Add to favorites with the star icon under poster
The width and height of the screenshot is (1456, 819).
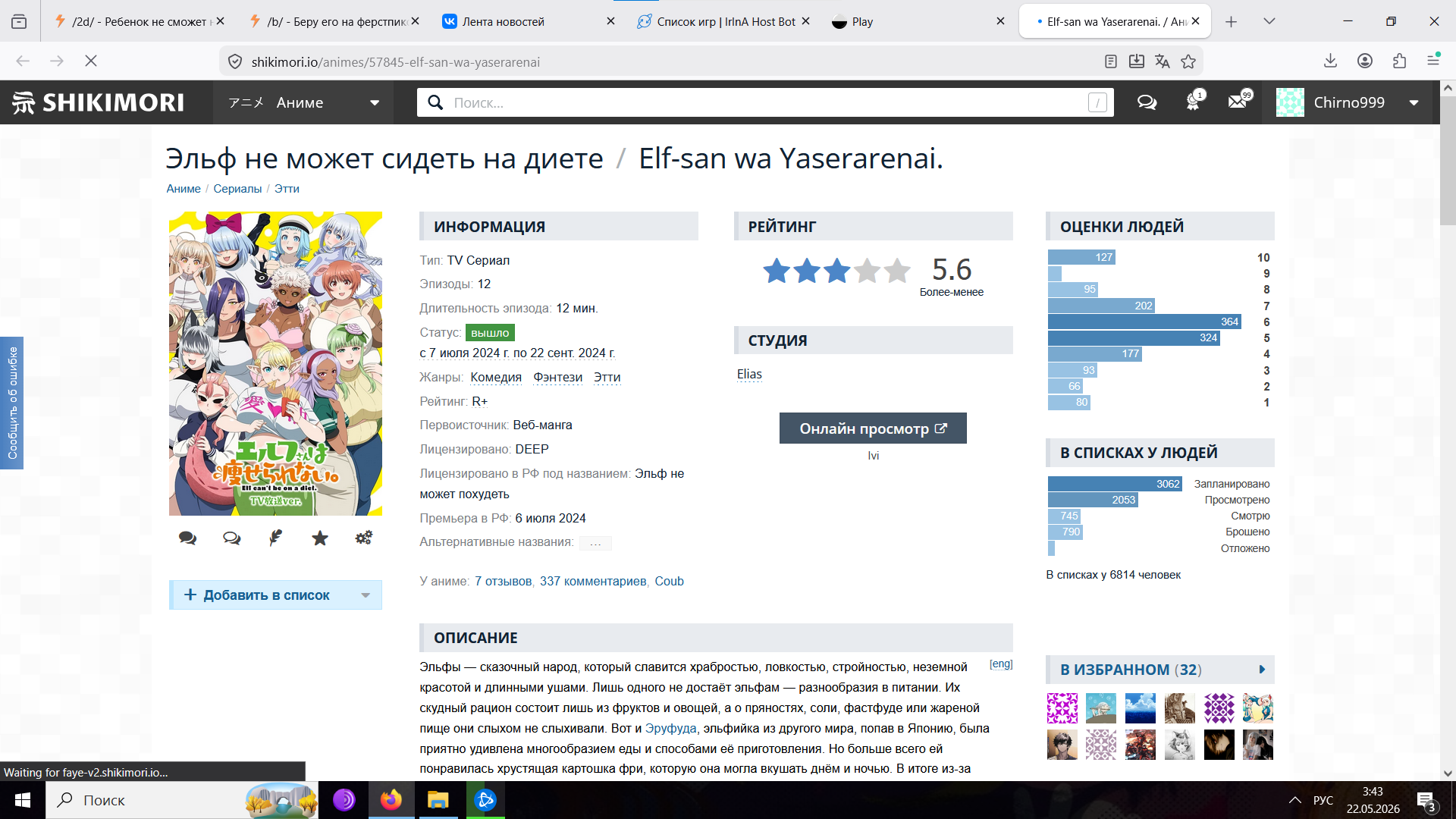coord(320,538)
